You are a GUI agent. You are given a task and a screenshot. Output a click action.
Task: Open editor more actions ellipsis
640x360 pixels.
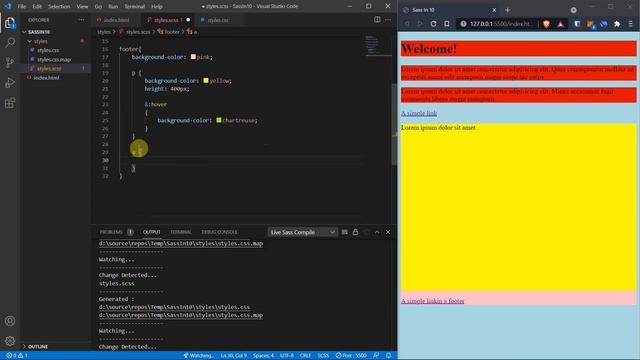point(388,20)
